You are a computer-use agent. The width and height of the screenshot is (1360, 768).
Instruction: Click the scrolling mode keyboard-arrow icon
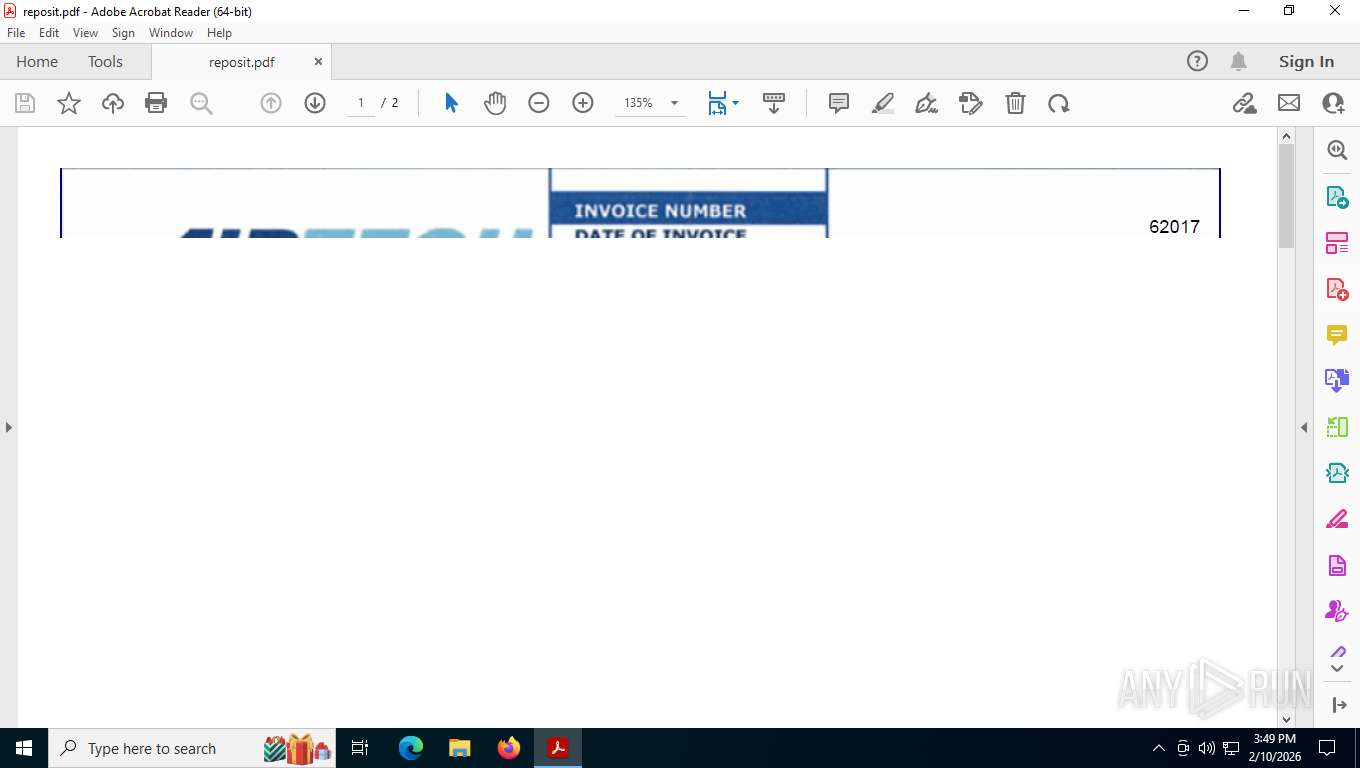pyautogui.click(x=774, y=103)
